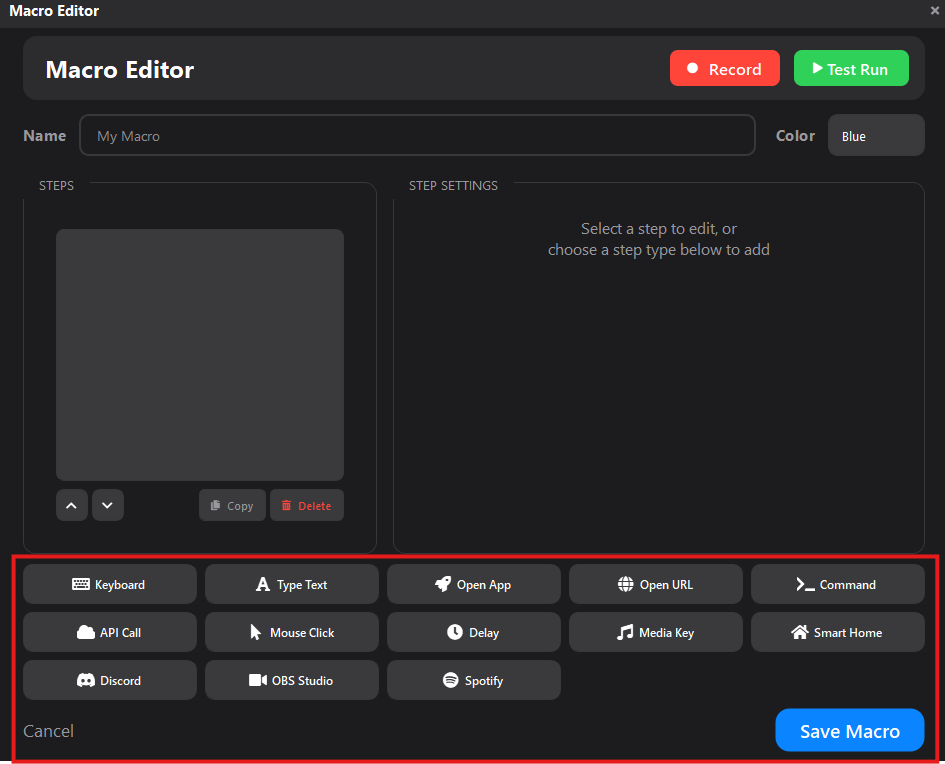Image resolution: width=945 pixels, height=764 pixels.
Task: Open the Blue color selector
Action: click(876, 135)
